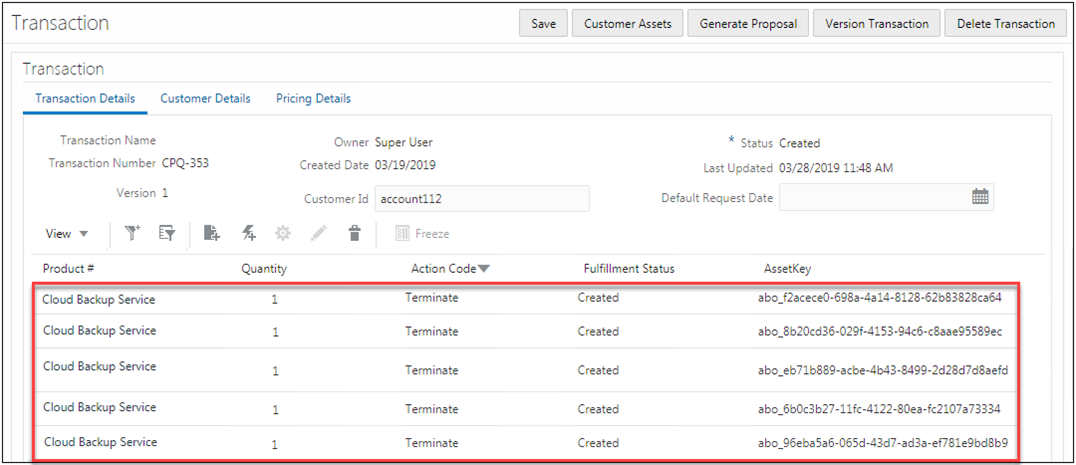Viewport: 1076px width, 465px height.
Task: Click the Generate Proposal button
Action: tap(749, 23)
